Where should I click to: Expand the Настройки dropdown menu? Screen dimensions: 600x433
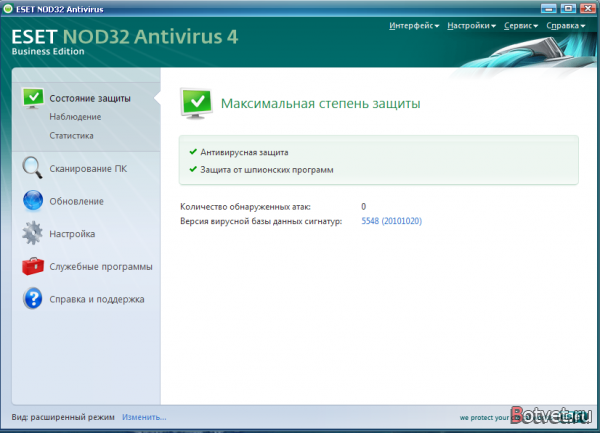tap(471, 26)
